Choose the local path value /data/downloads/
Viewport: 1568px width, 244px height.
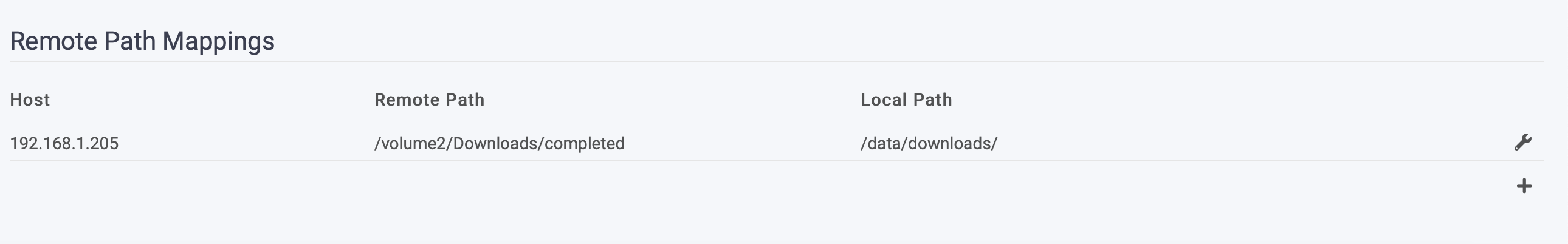pos(929,144)
